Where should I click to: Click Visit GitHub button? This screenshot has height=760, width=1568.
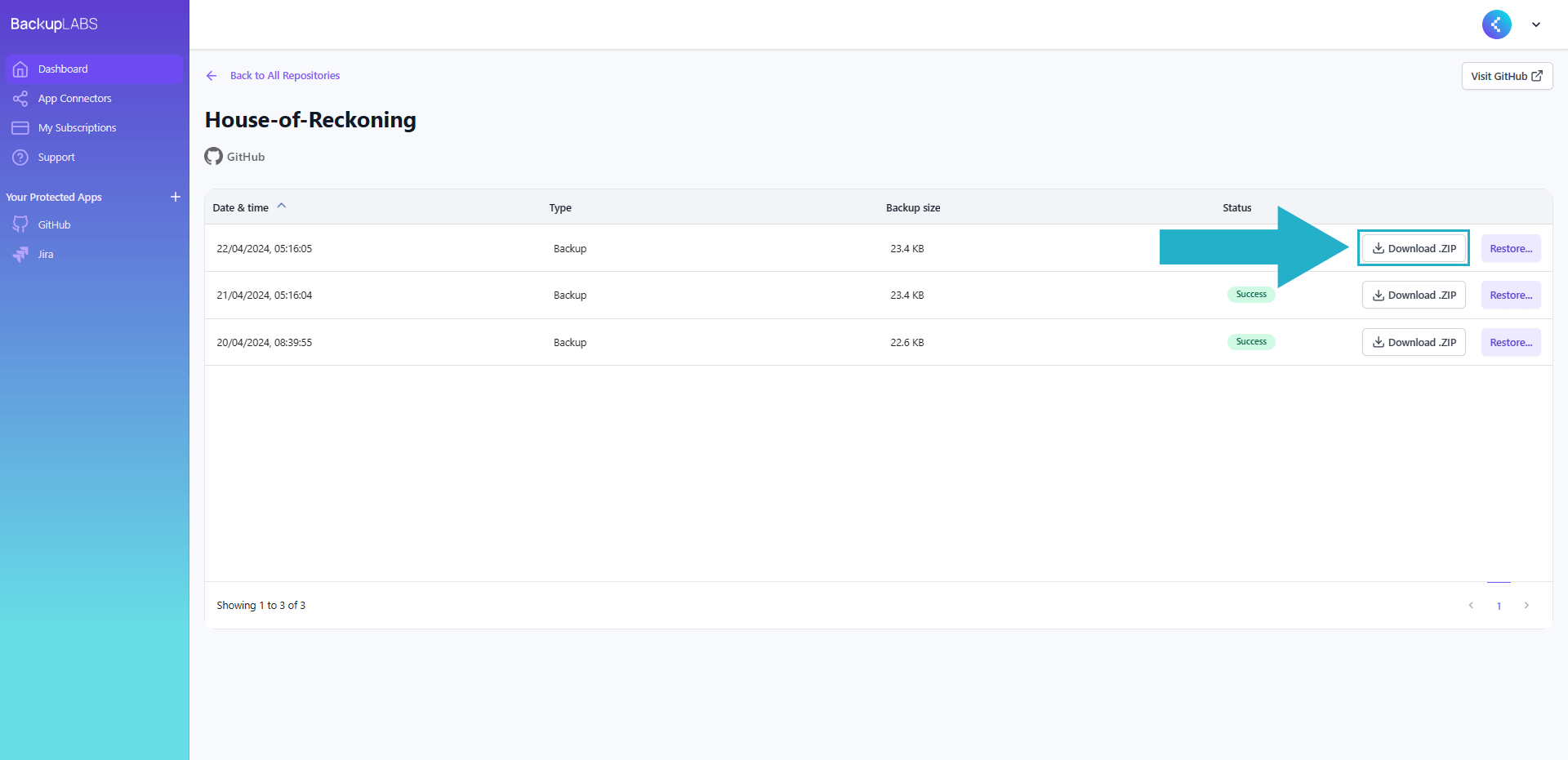pos(1507,76)
